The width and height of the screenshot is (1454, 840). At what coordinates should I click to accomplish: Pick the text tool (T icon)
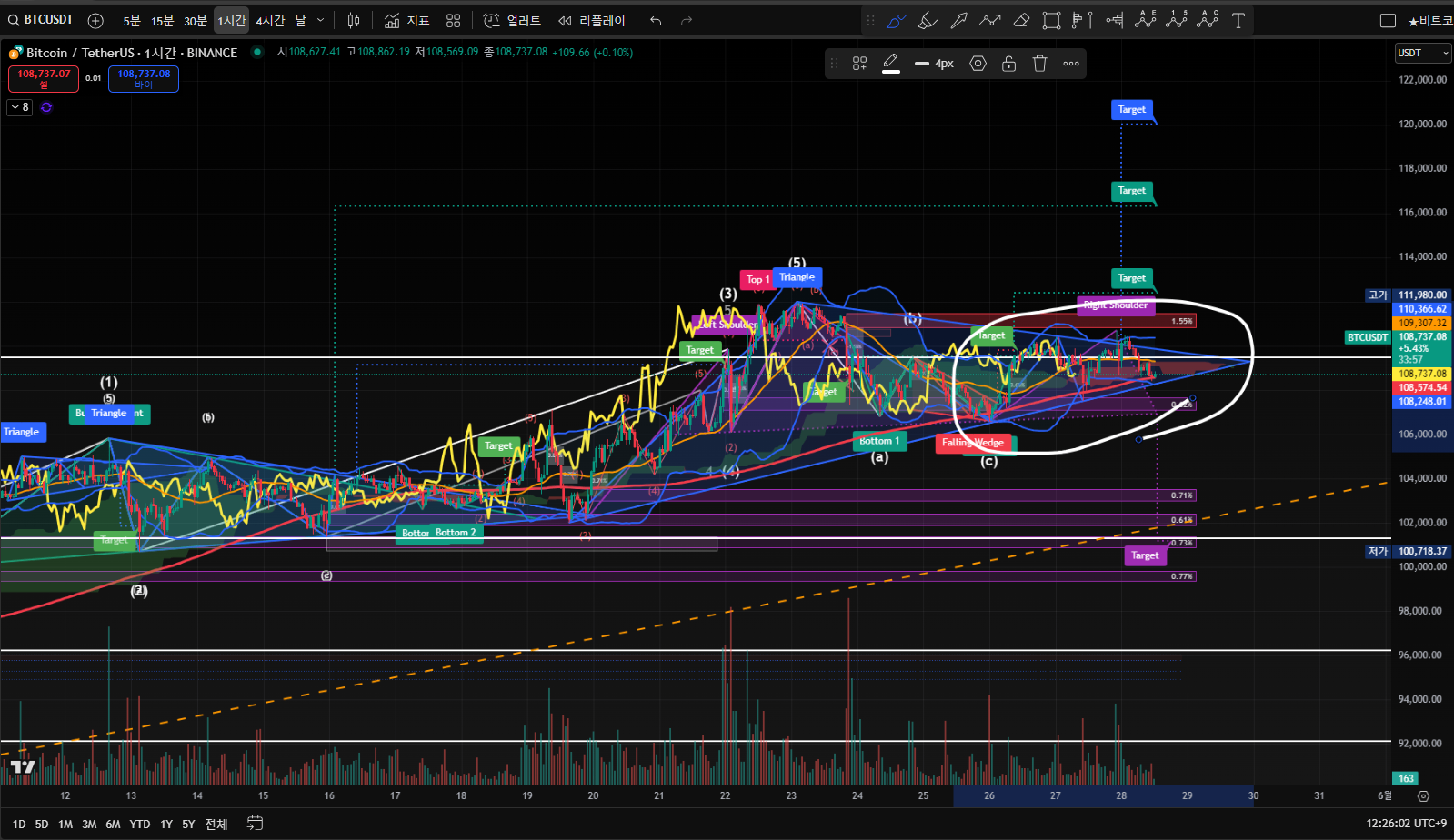pyautogui.click(x=1238, y=21)
